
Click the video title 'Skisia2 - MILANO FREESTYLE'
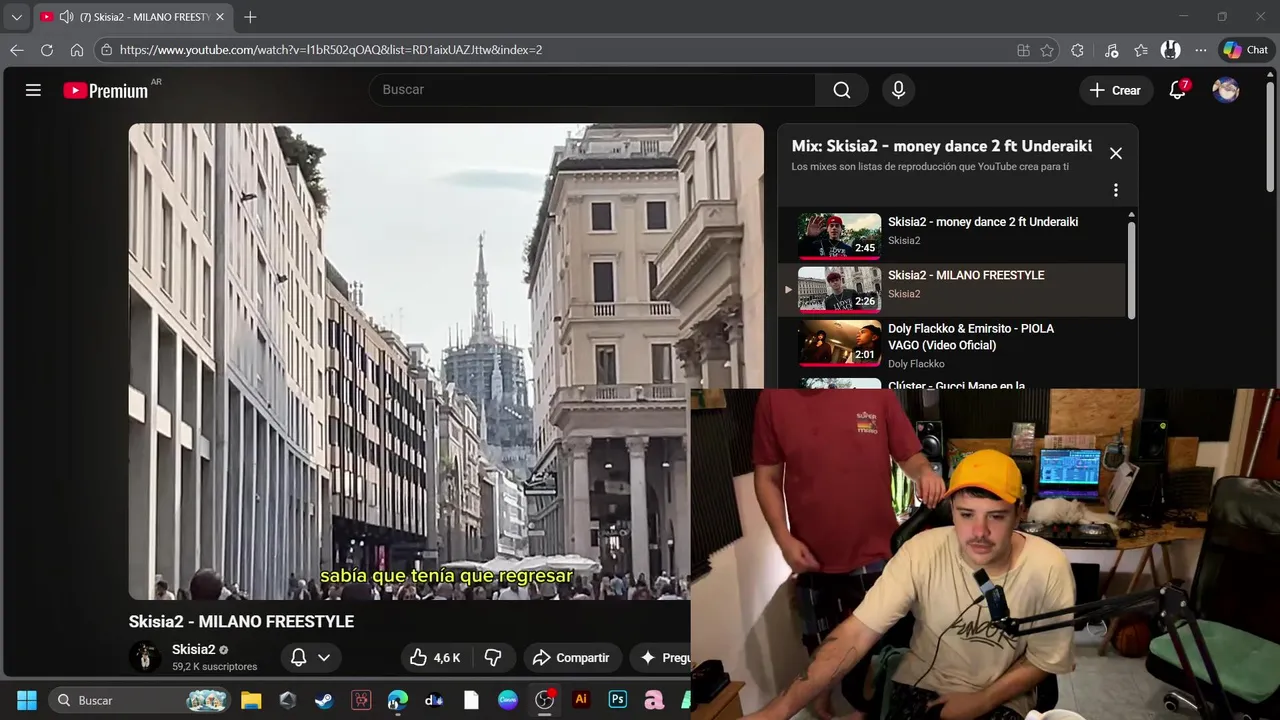click(x=241, y=621)
